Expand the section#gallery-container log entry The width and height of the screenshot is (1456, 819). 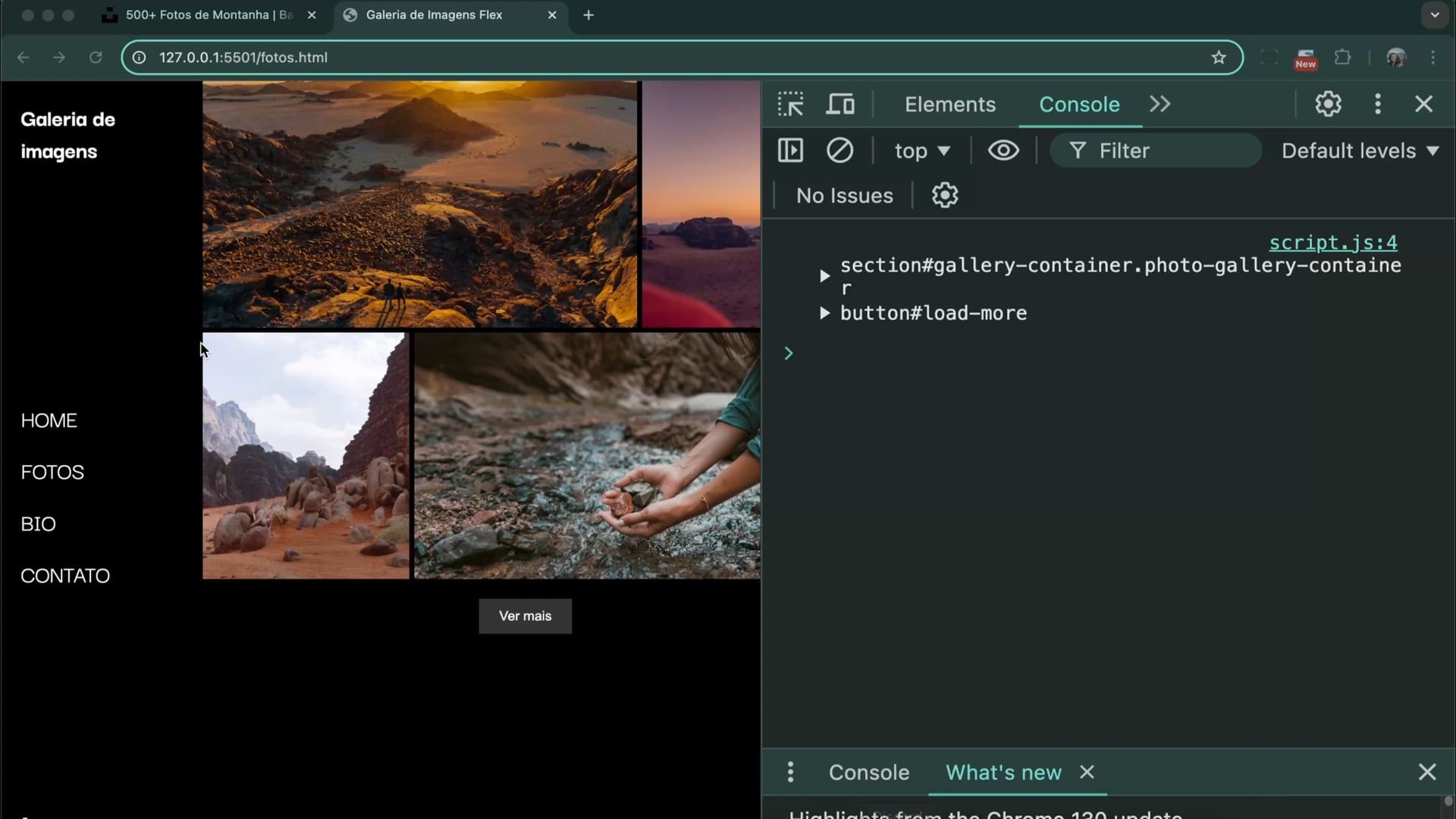(x=824, y=276)
